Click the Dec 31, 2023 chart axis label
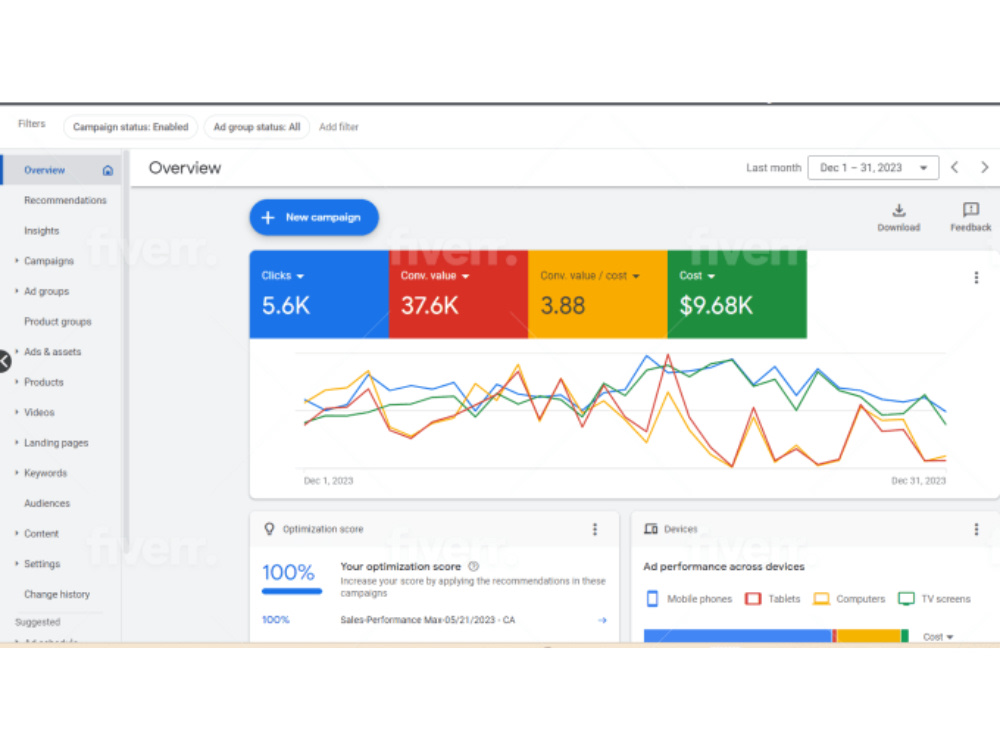Image resolution: width=1000 pixels, height=750 pixels. point(918,481)
